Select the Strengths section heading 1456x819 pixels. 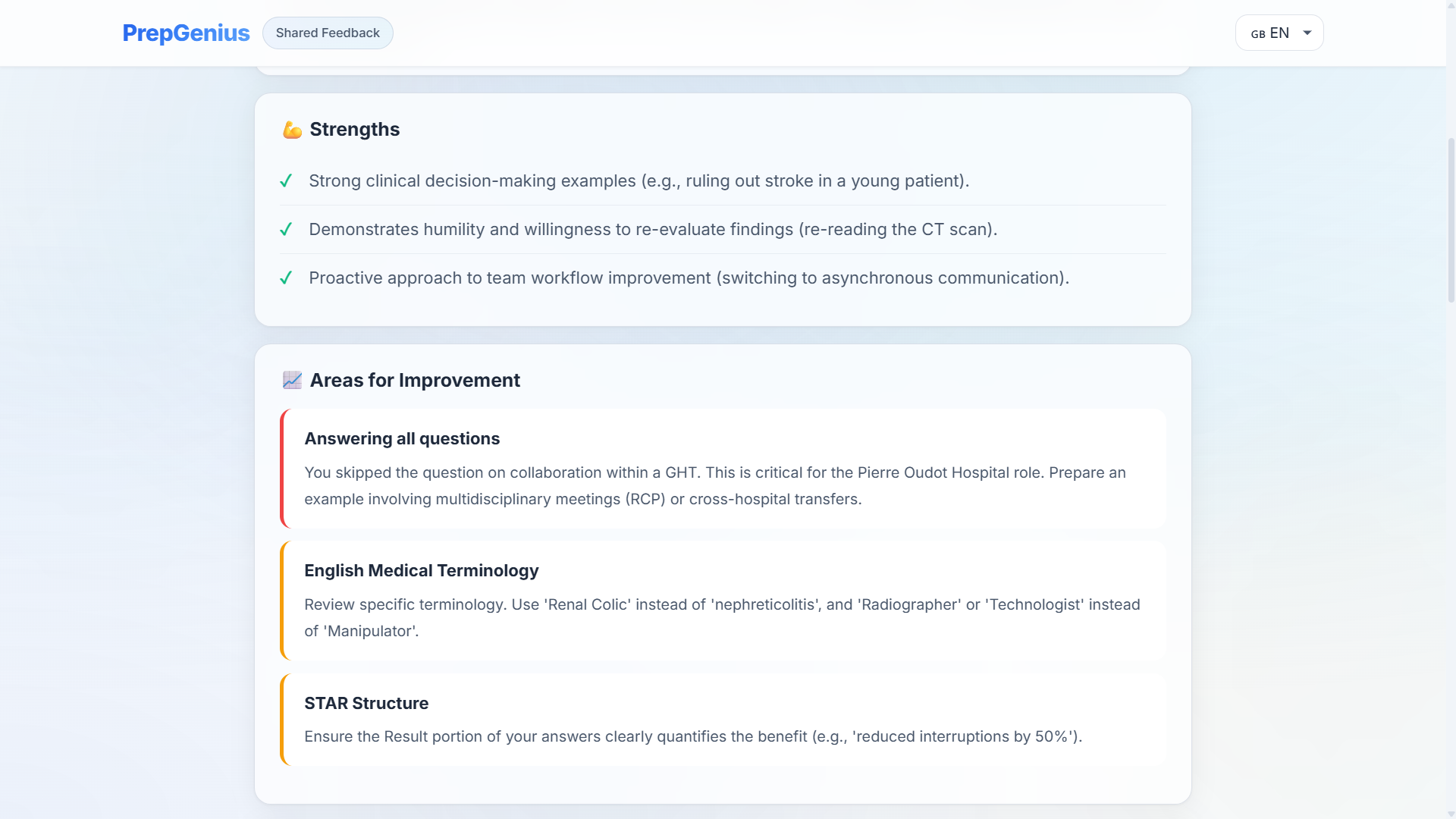point(354,130)
